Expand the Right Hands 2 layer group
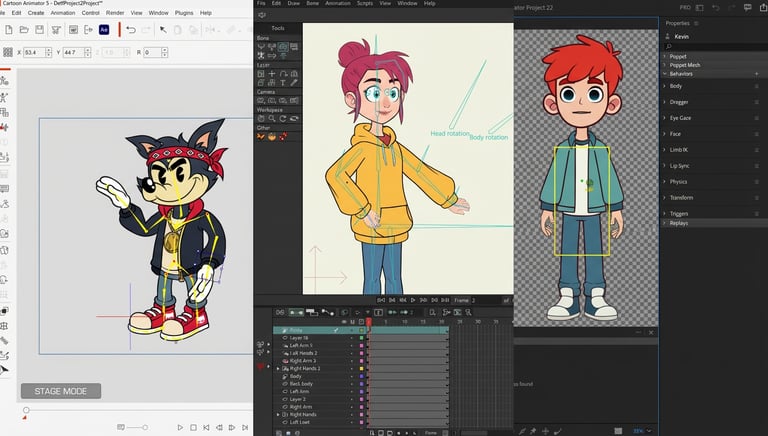768x436 pixels. [279, 368]
